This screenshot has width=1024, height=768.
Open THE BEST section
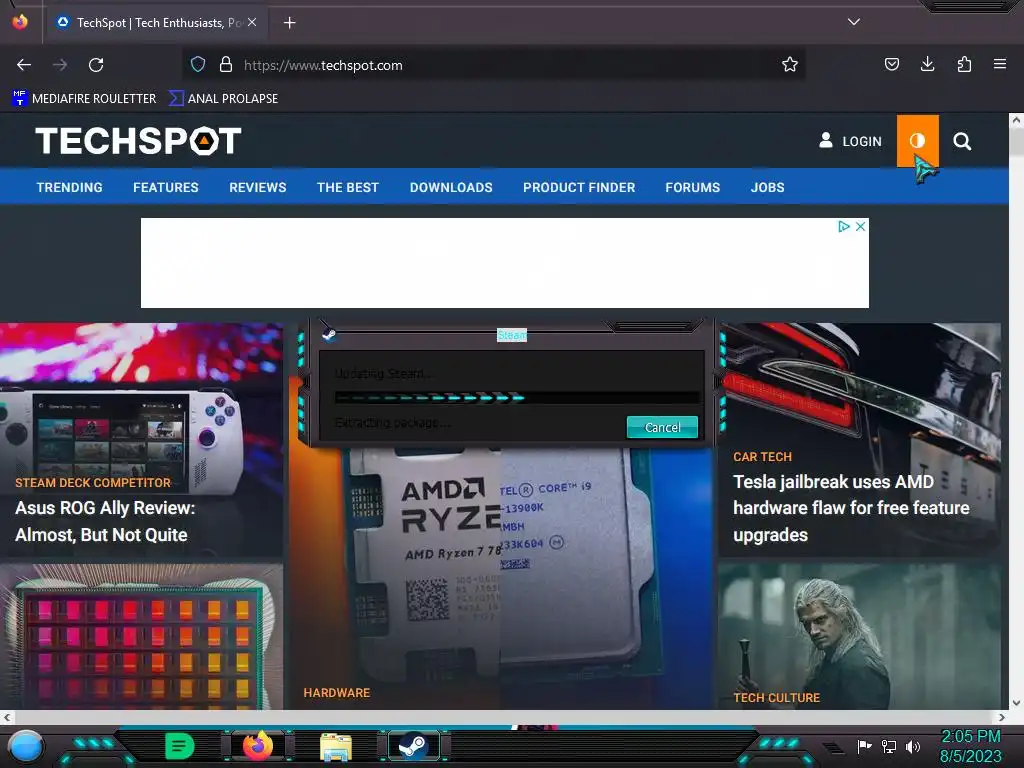coord(347,187)
